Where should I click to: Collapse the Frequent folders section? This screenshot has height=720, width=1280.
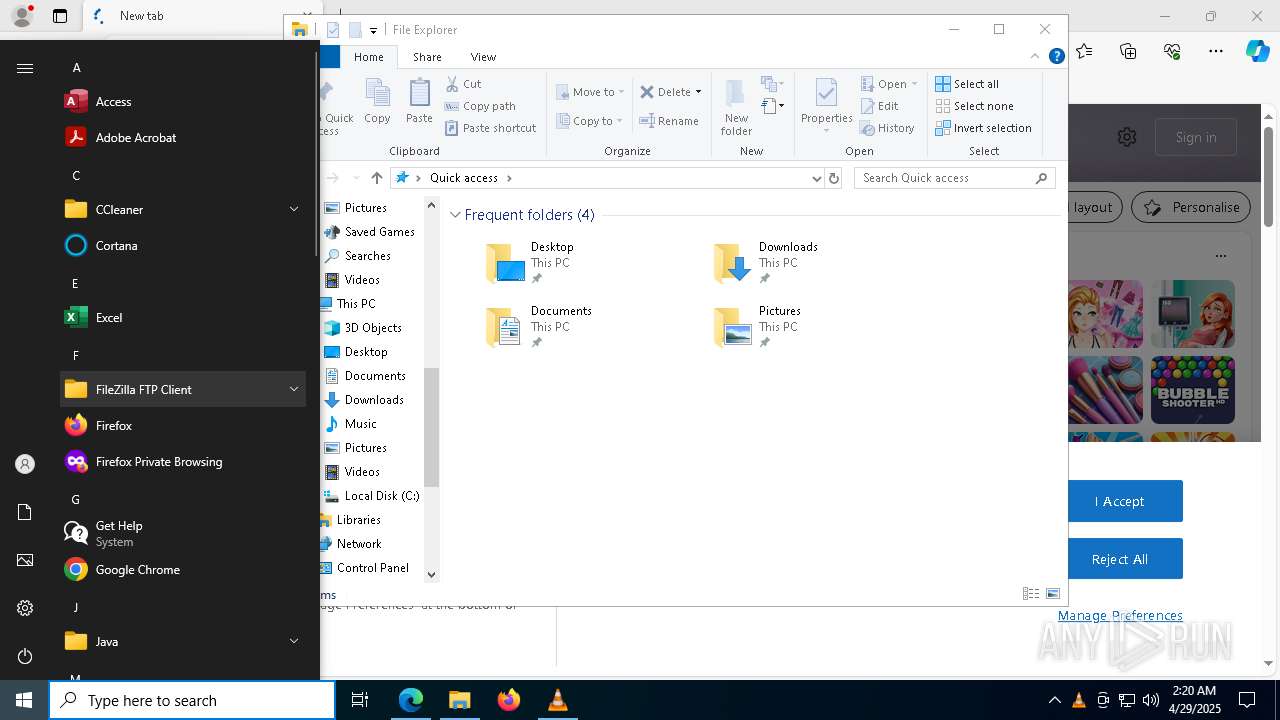(455, 215)
